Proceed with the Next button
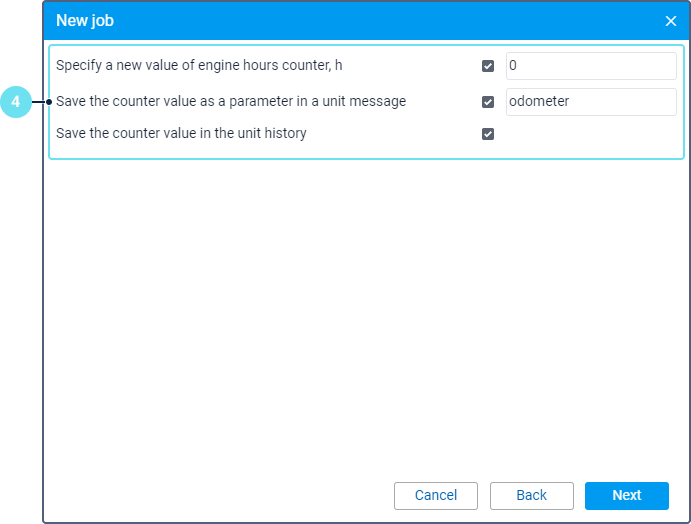 pyautogui.click(x=626, y=495)
